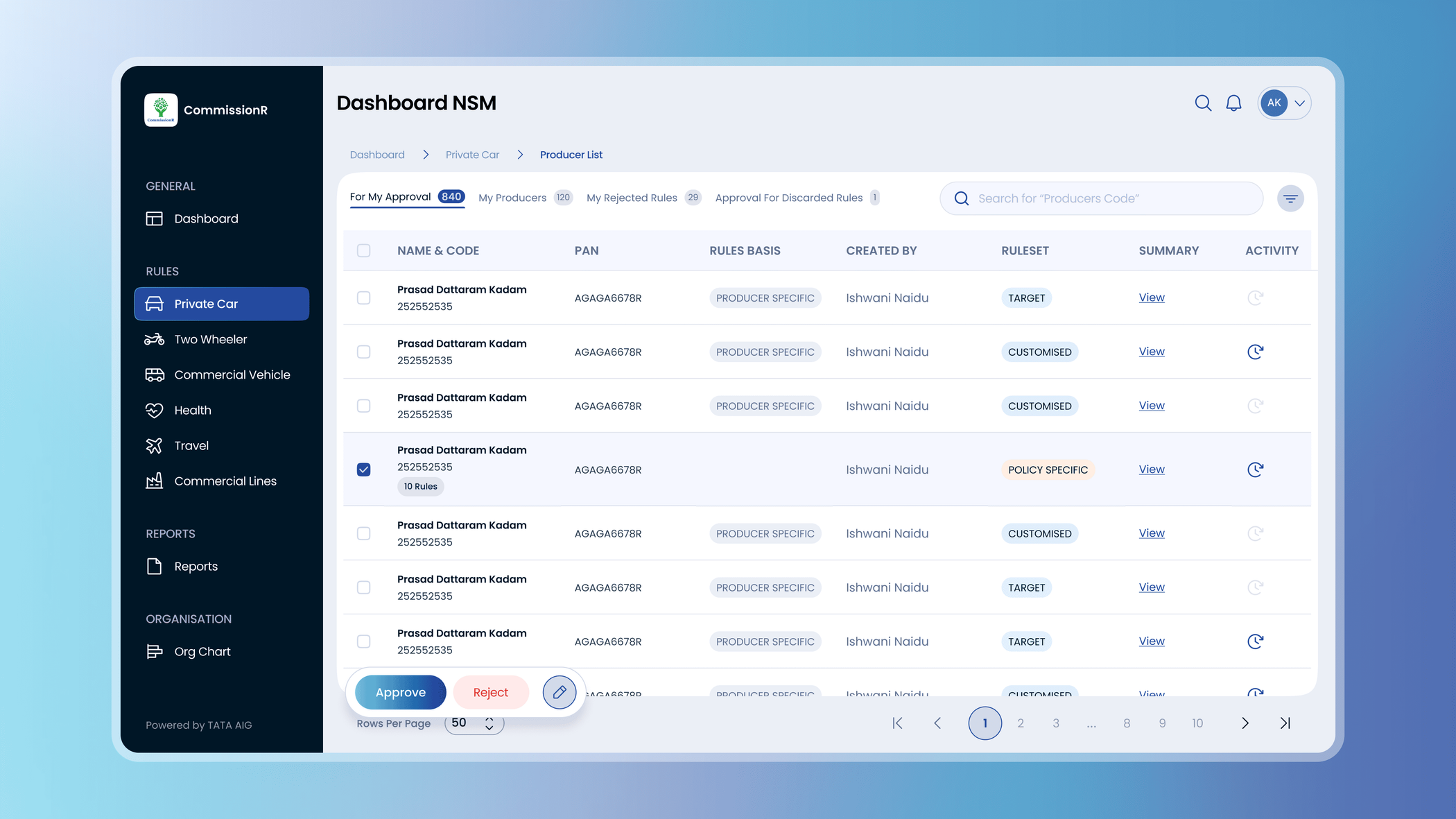Switch to Approval For Discarded Rules tab
1456x819 pixels.
point(797,198)
